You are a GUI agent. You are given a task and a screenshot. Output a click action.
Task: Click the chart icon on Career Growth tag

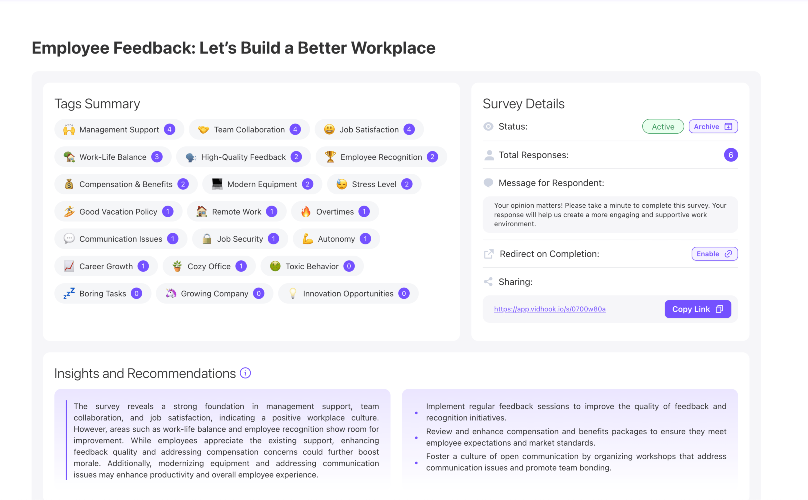(69, 266)
